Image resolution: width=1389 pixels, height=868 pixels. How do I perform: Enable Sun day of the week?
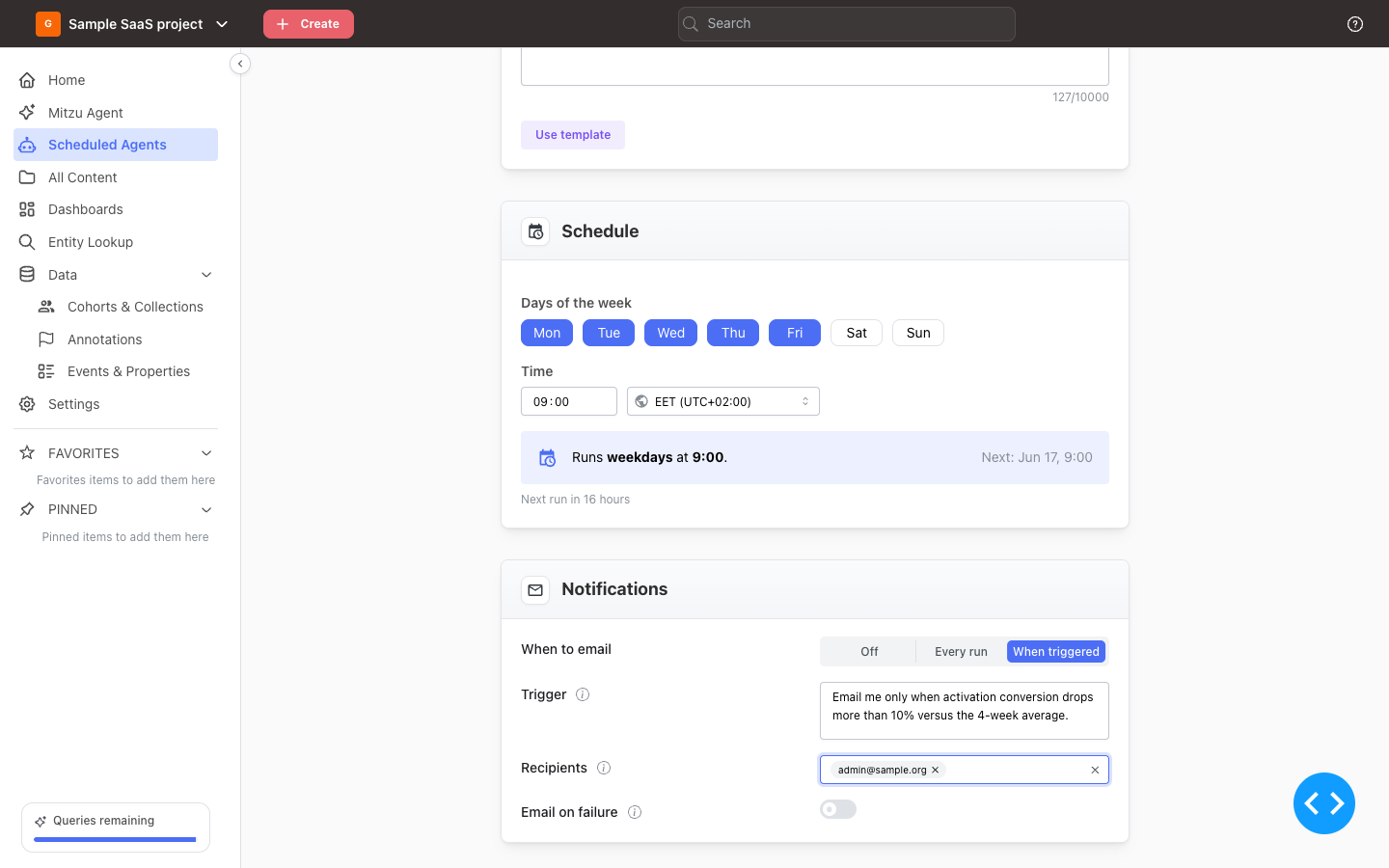tap(918, 333)
